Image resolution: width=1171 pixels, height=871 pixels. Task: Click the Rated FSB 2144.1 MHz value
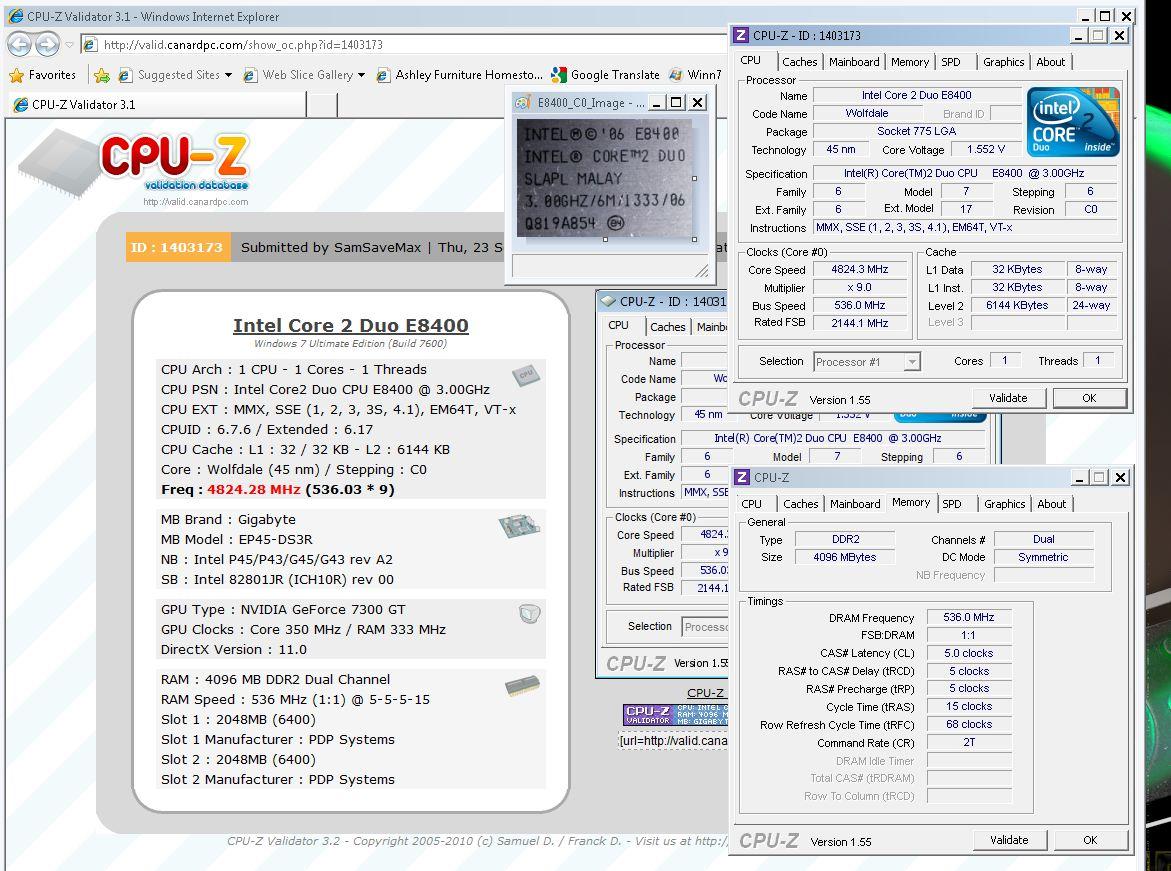click(x=860, y=323)
